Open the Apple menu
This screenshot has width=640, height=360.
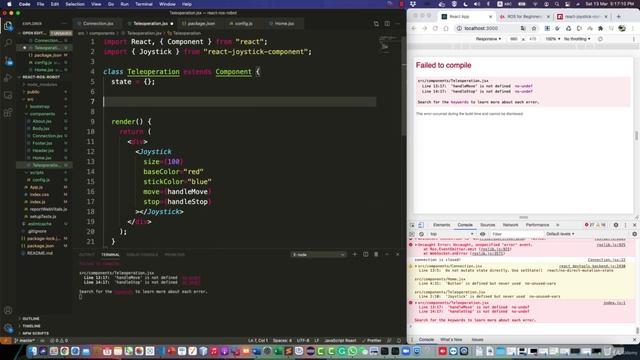tap(9, 4)
